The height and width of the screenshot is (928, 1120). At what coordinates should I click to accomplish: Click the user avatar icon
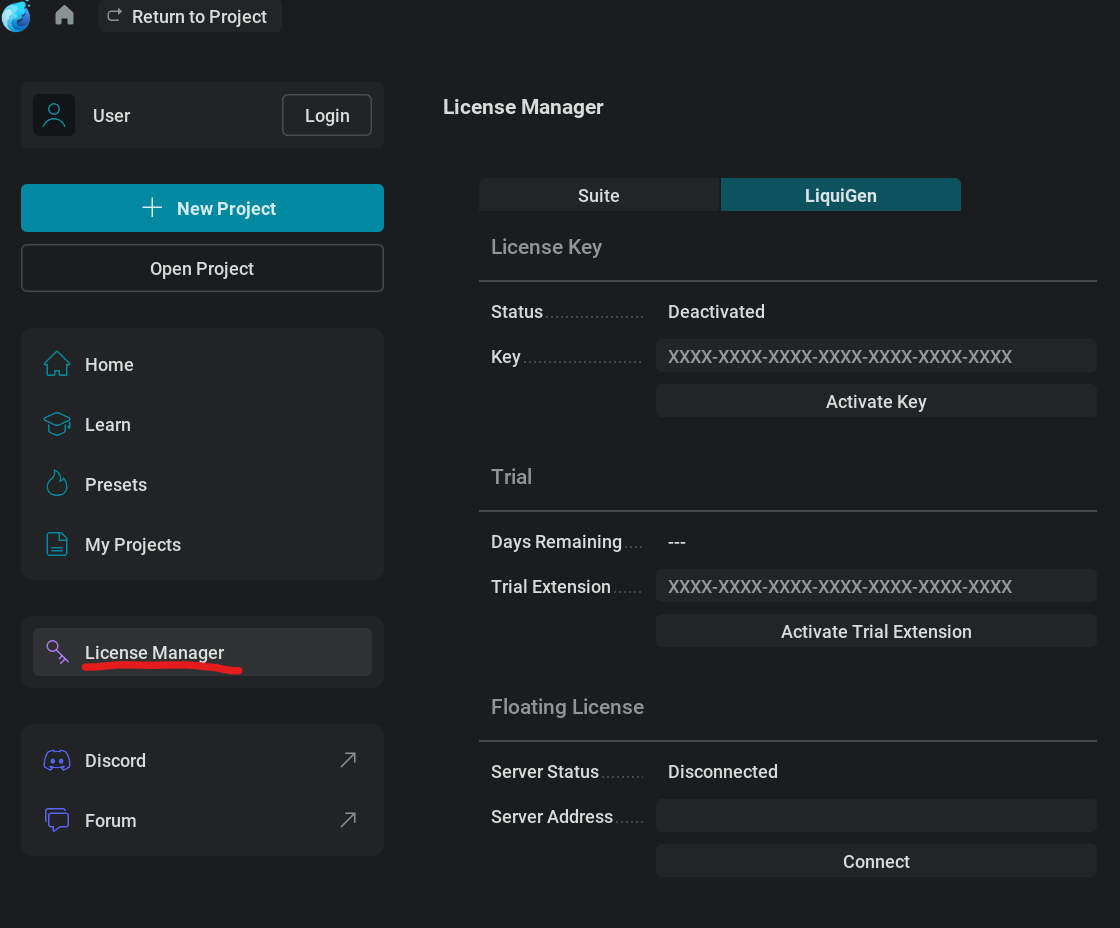54,115
